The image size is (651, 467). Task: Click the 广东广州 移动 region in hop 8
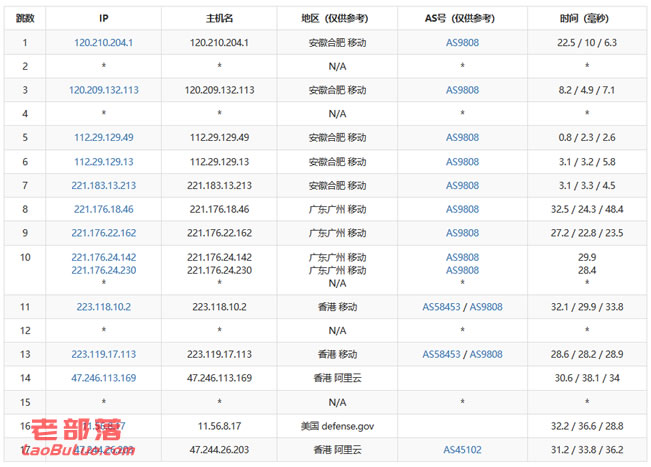click(337, 209)
